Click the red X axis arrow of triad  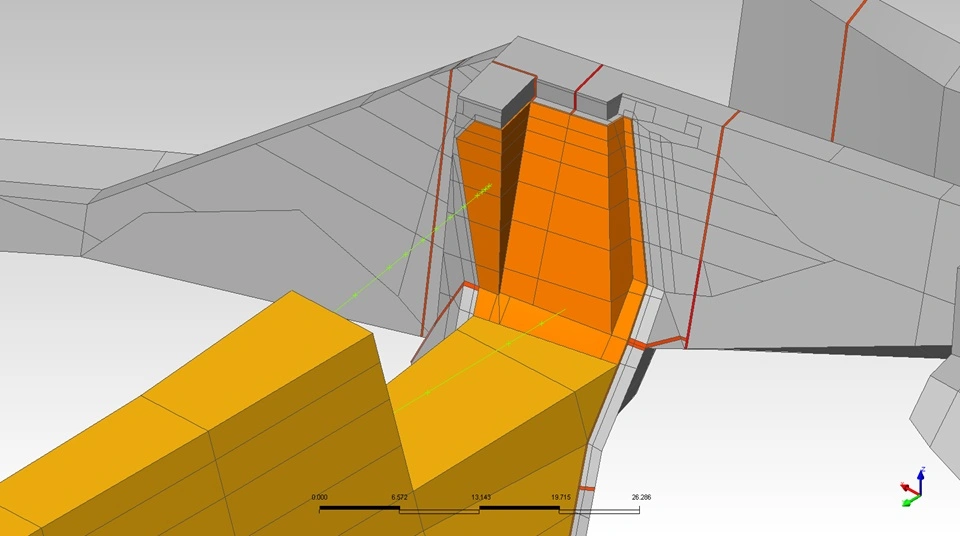(x=905, y=487)
